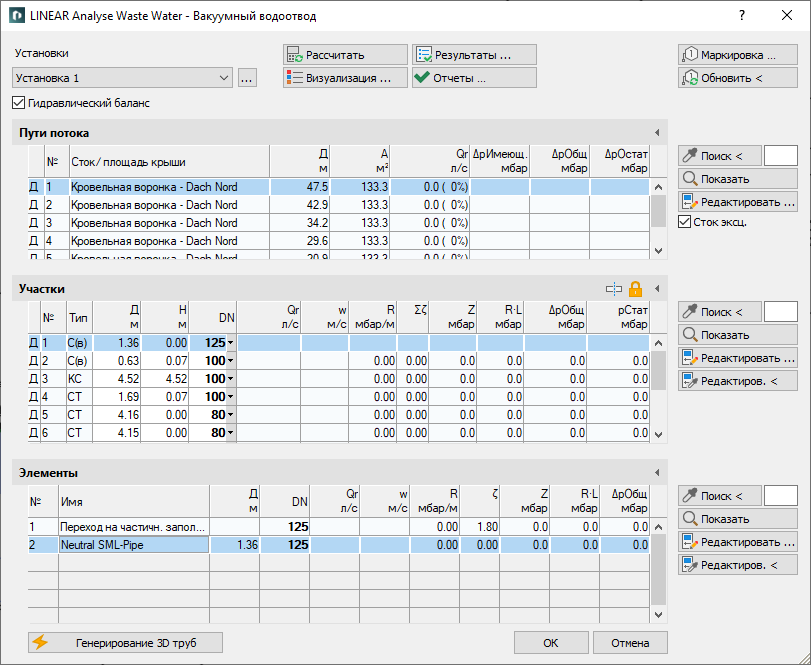Collapse the Элементы section
The image size is (811, 665).
(657, 473)
